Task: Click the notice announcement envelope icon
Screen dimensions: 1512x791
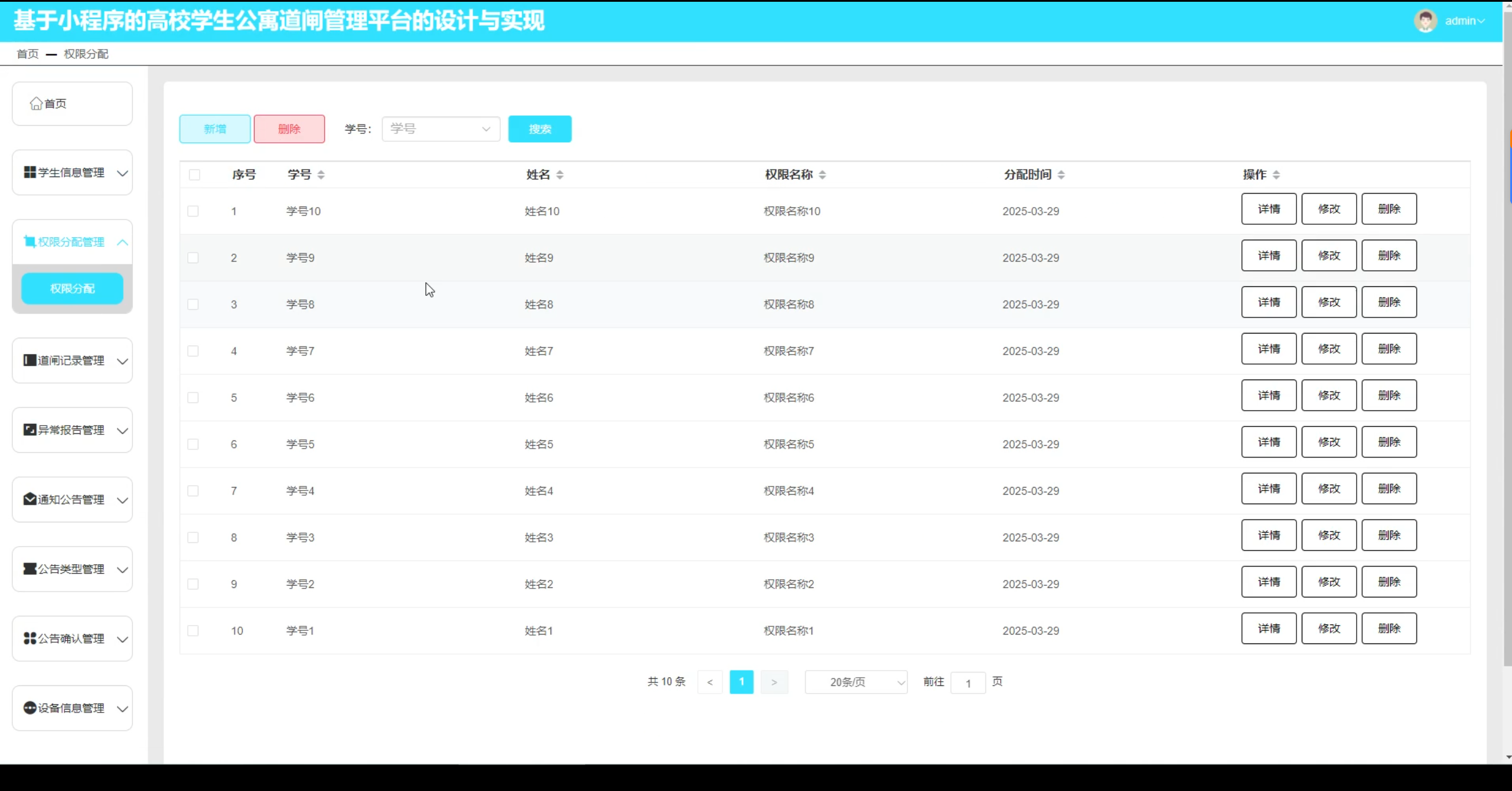Action: coord(30,499)
